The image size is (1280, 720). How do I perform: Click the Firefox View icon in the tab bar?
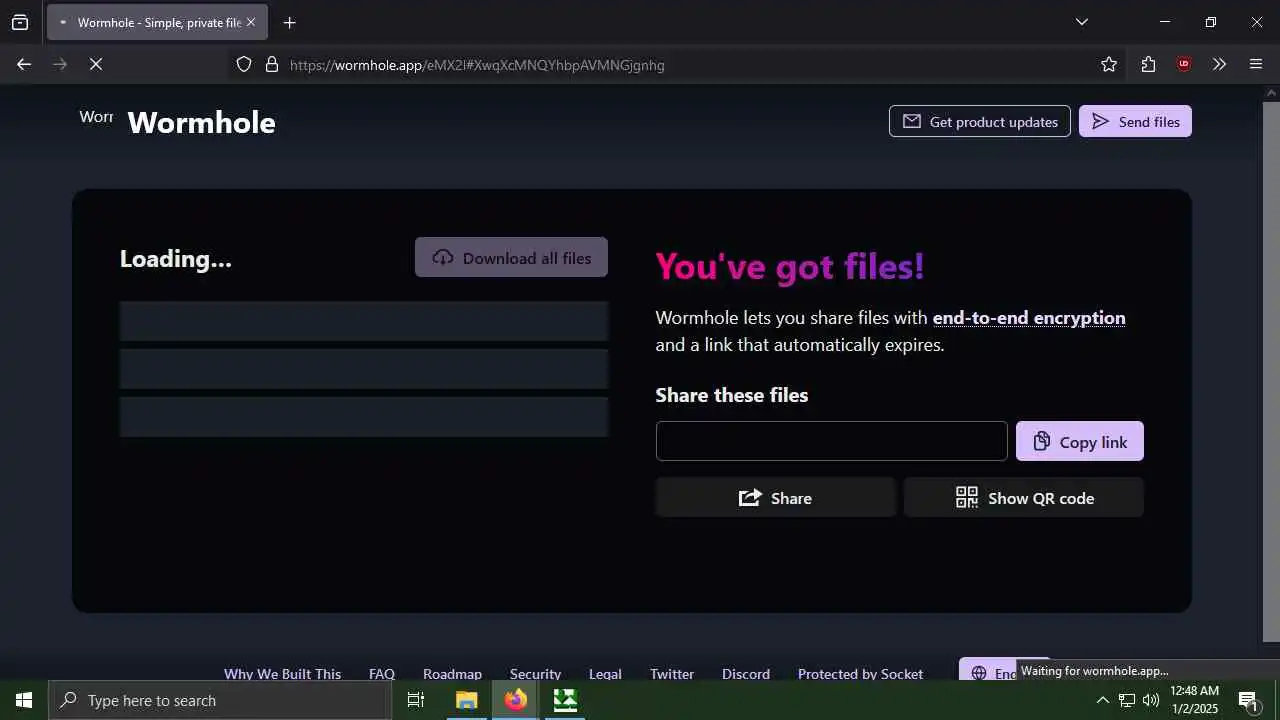(20, 22)
